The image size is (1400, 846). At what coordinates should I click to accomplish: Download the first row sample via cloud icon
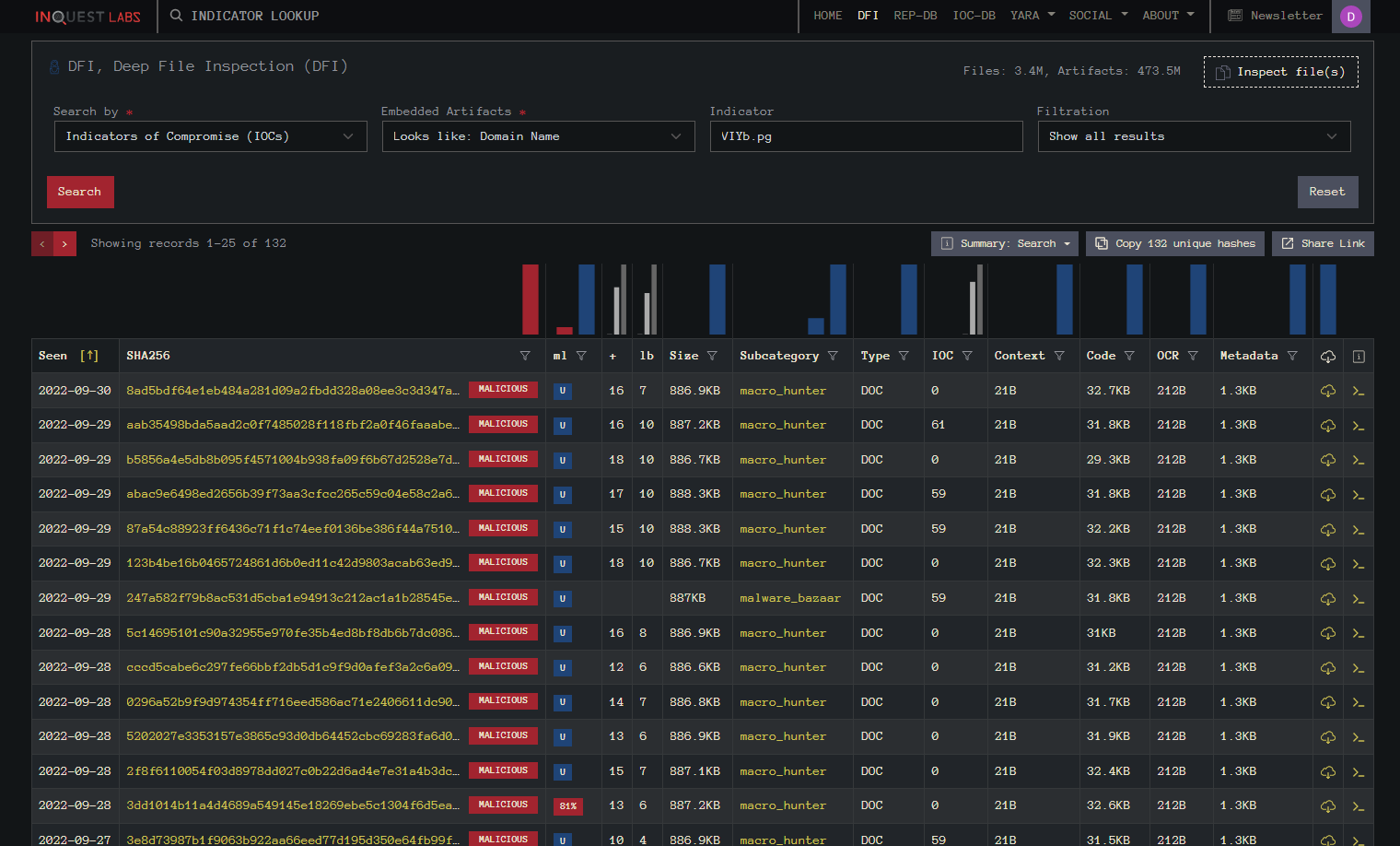click(x=1327, y=391)
